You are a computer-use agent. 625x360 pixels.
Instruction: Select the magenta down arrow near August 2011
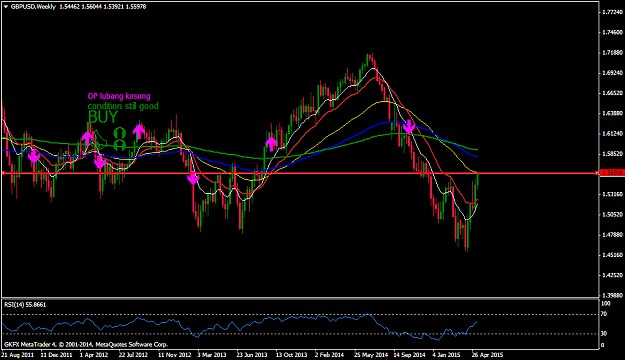point(34,156)
